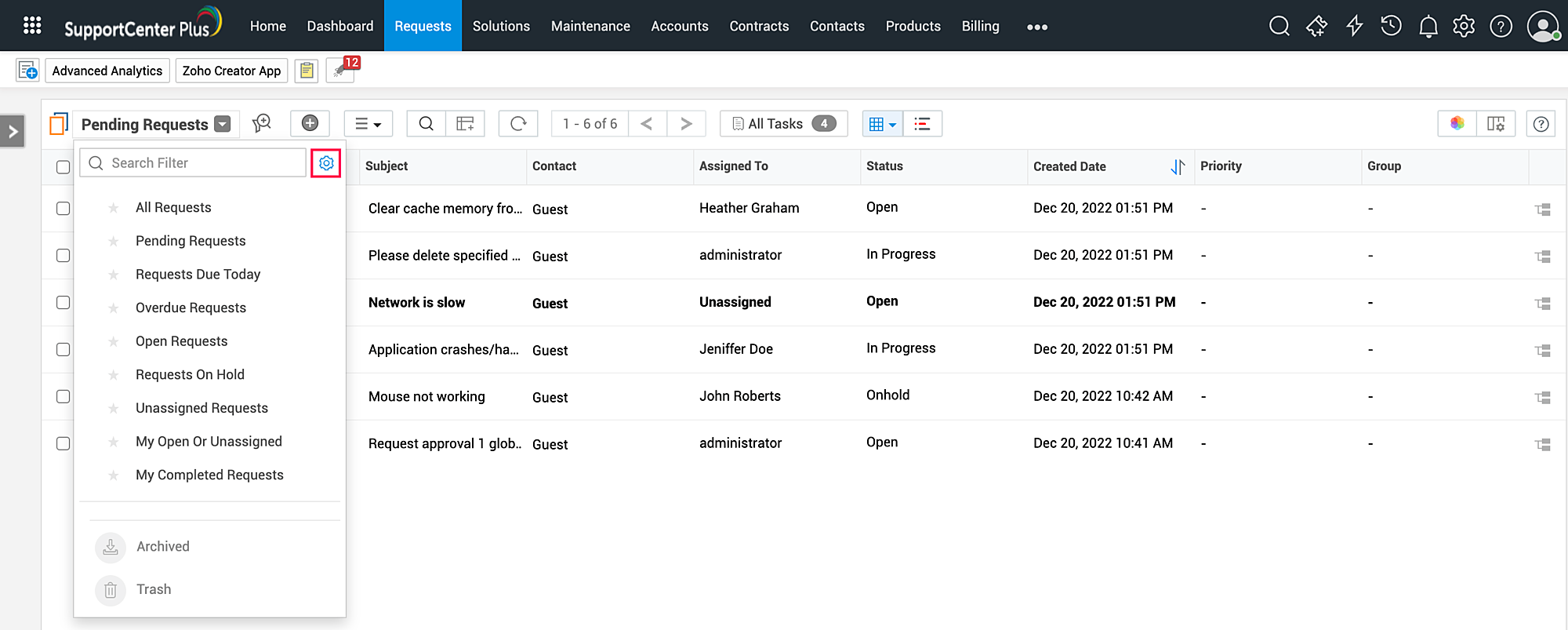The height and width of the screenshot is (630, 1568).
Task: Open the recent history clock icon
Action: click(1391, 27)
